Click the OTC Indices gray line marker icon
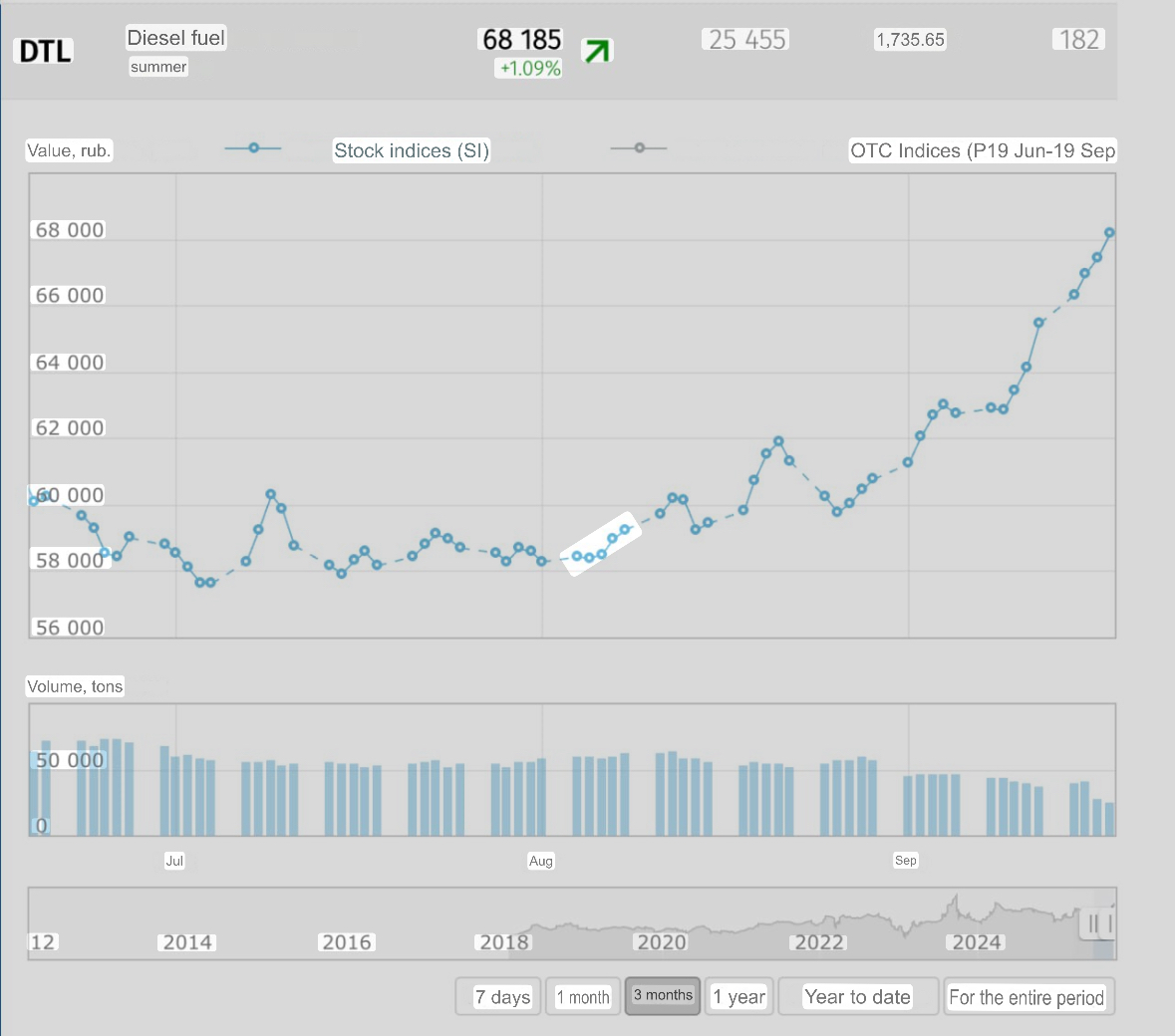This screenshot has height=1036, width=1175. pos(639,148)
